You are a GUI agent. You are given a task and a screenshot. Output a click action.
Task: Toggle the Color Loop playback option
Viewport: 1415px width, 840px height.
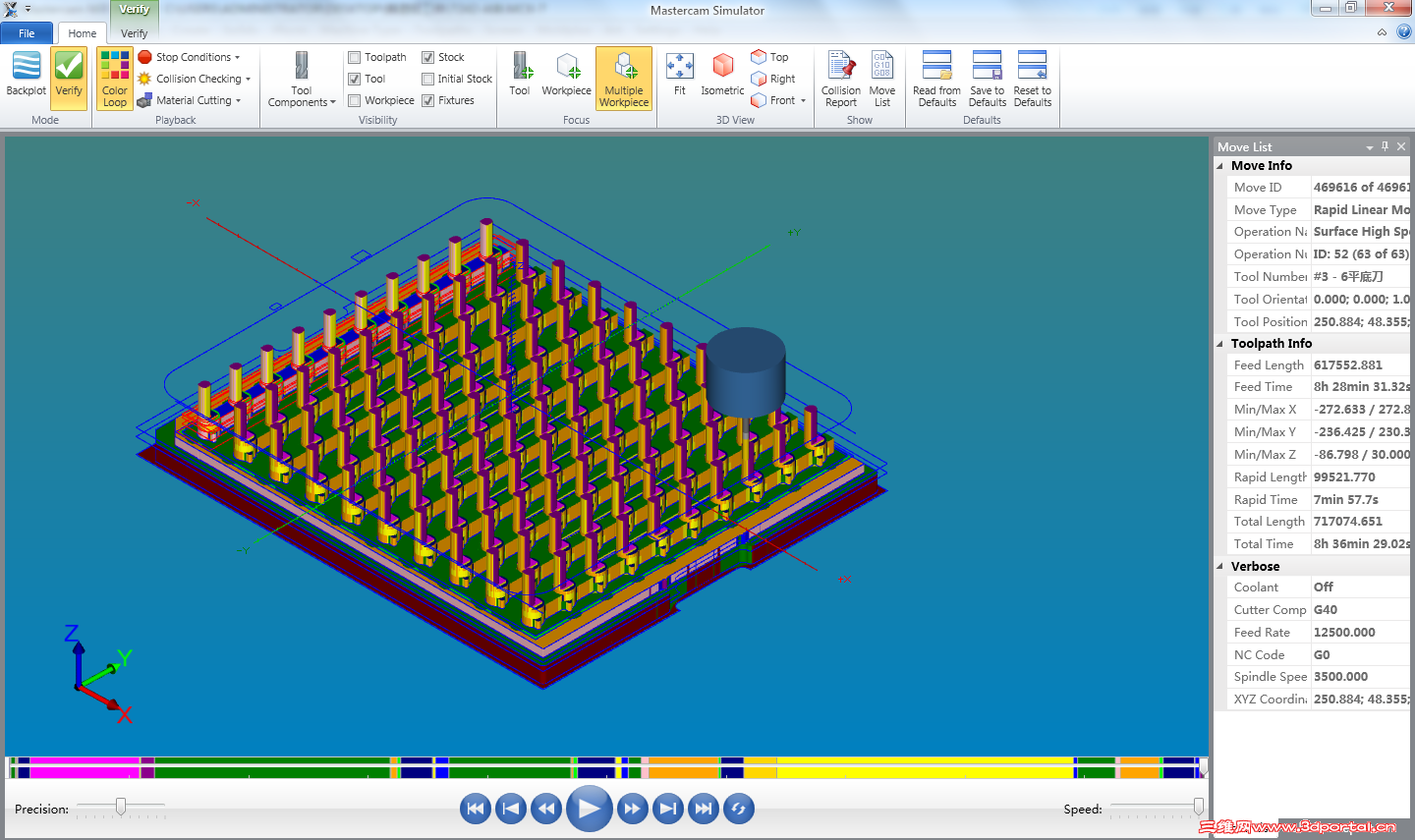(x=115, y=79)
